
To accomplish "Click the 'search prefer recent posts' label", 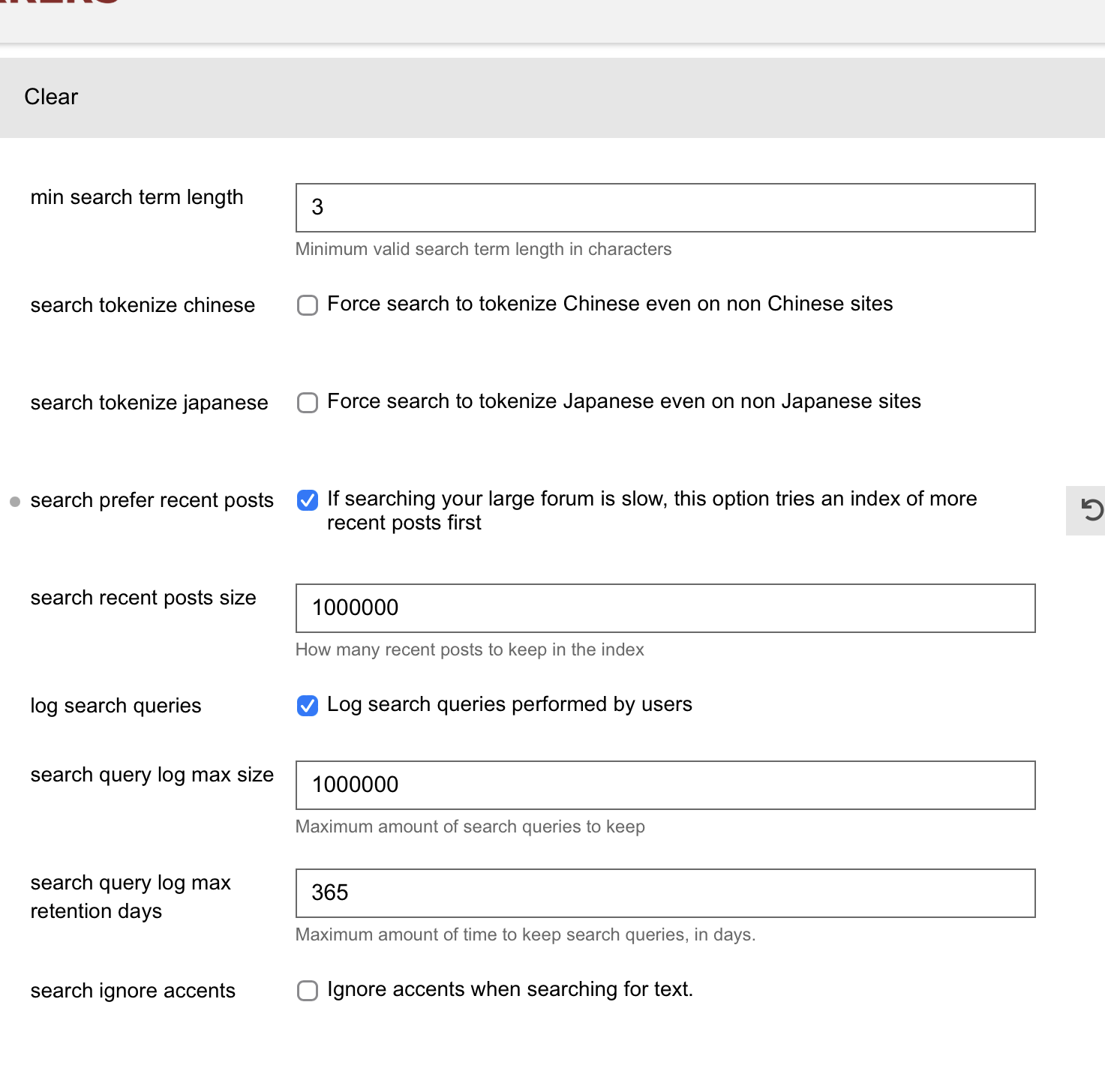I will coord(152,500).
